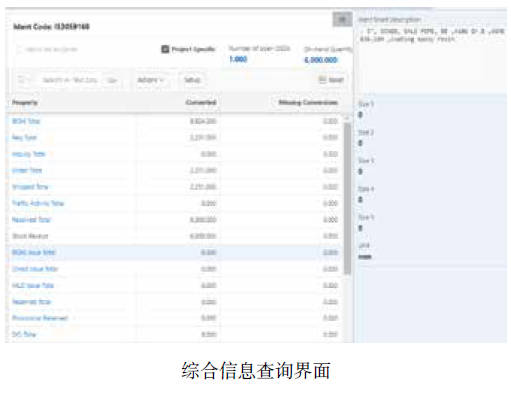511x393 pixels.
Task: Sort by the Property column header
Action: (x=25, y=102)
